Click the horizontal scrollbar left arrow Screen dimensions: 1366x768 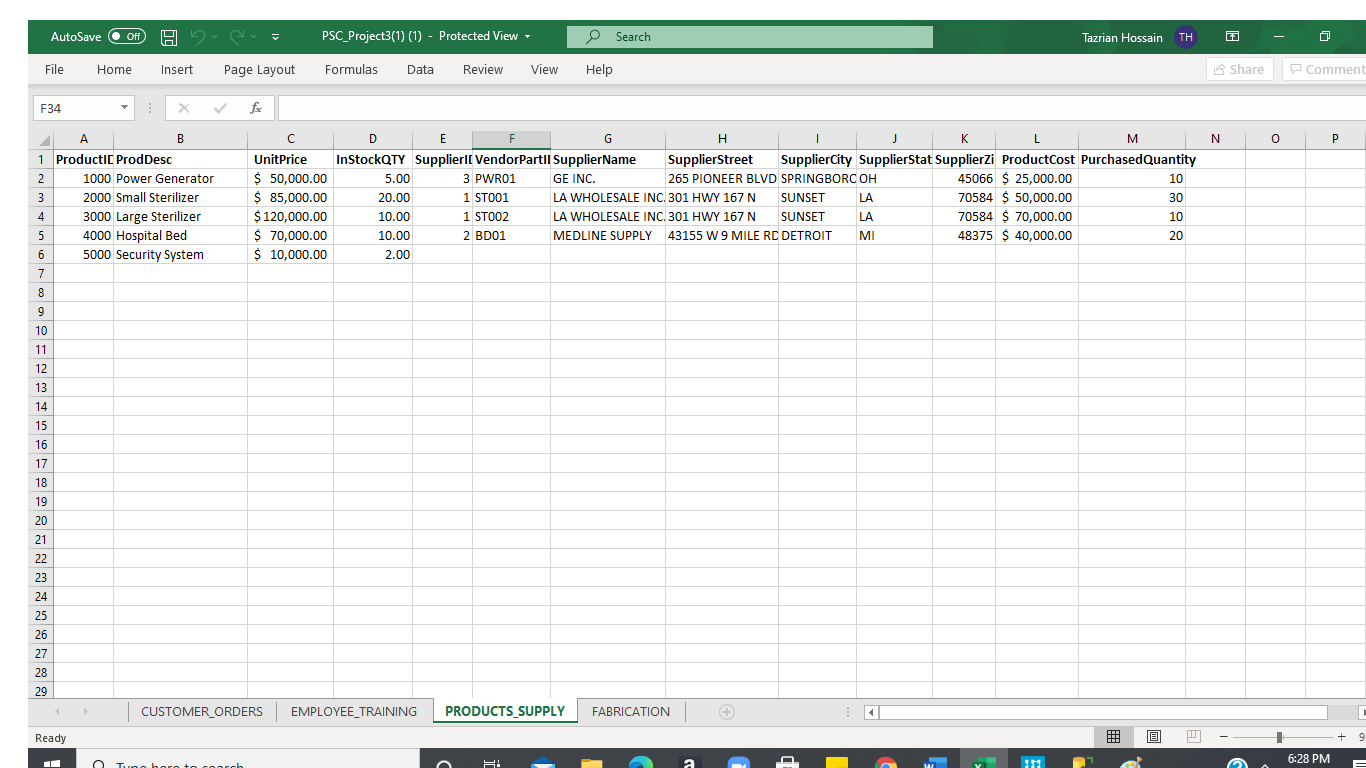coord(869,712)
